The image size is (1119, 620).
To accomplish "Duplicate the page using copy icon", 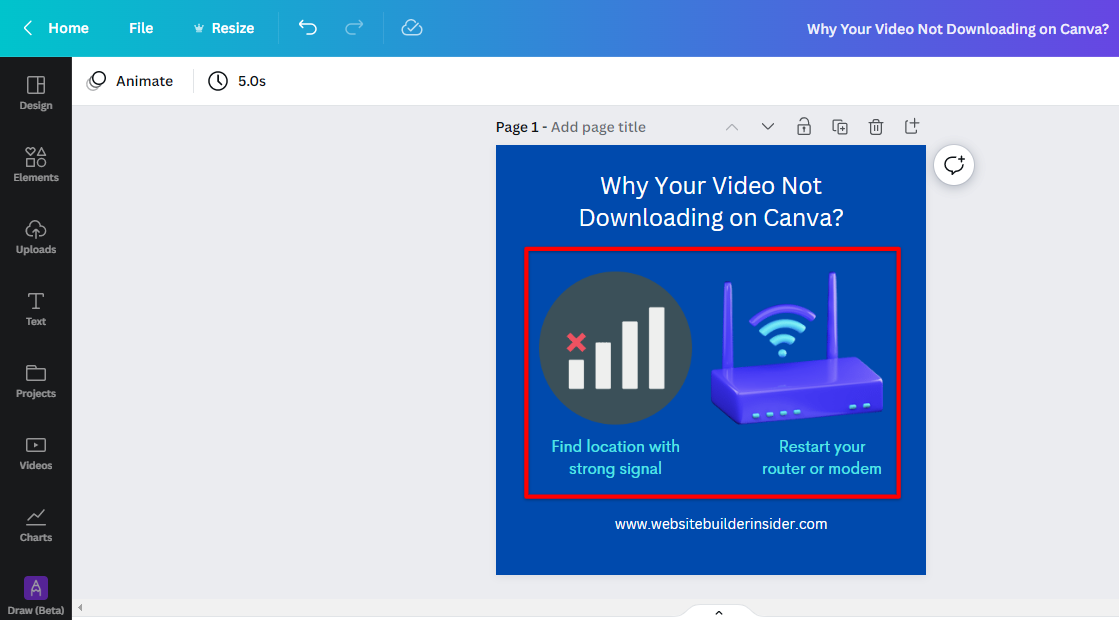I will (x=840, y=127).
